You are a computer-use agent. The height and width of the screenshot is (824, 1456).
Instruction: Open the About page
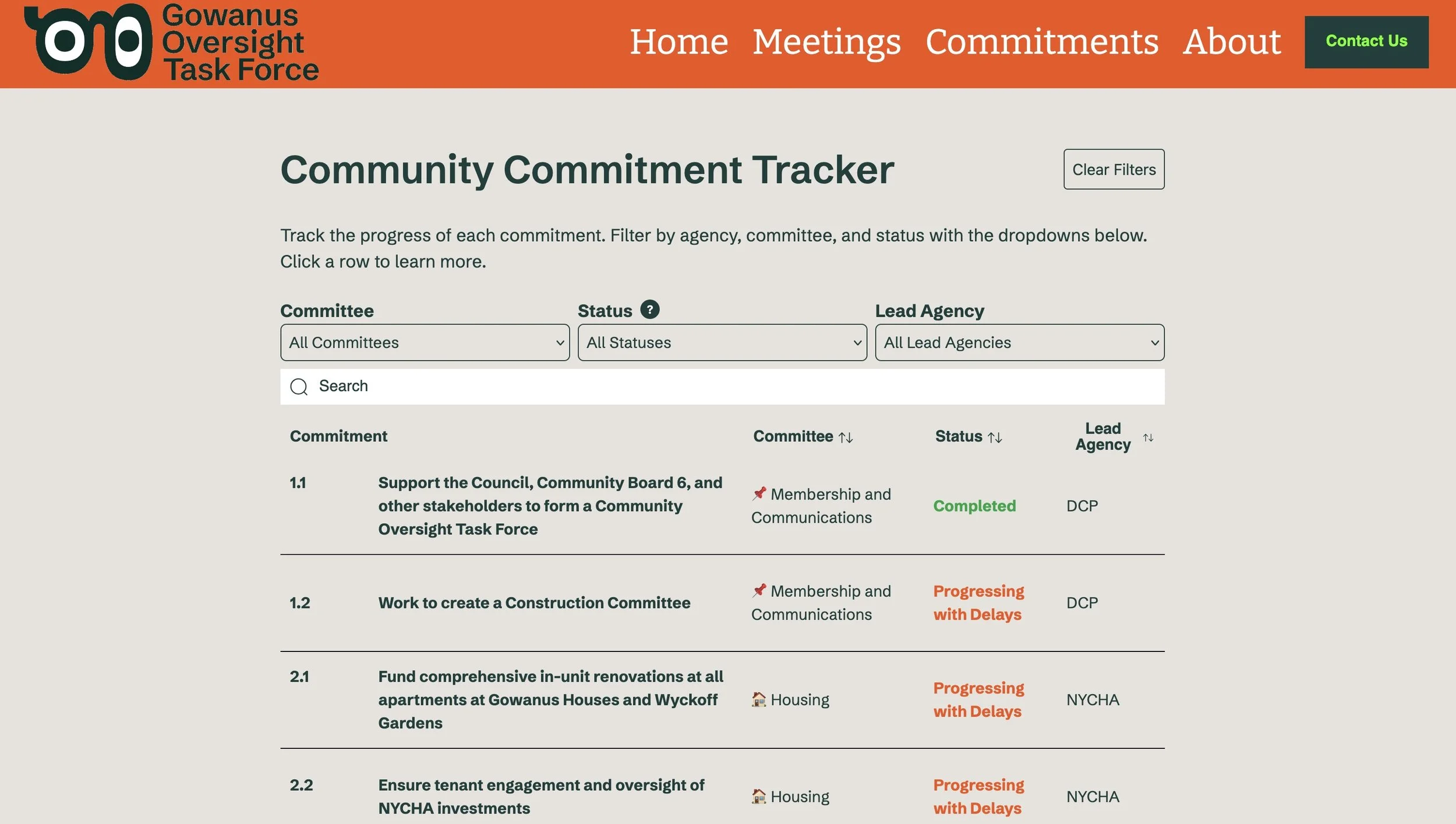pos(1231,42)
